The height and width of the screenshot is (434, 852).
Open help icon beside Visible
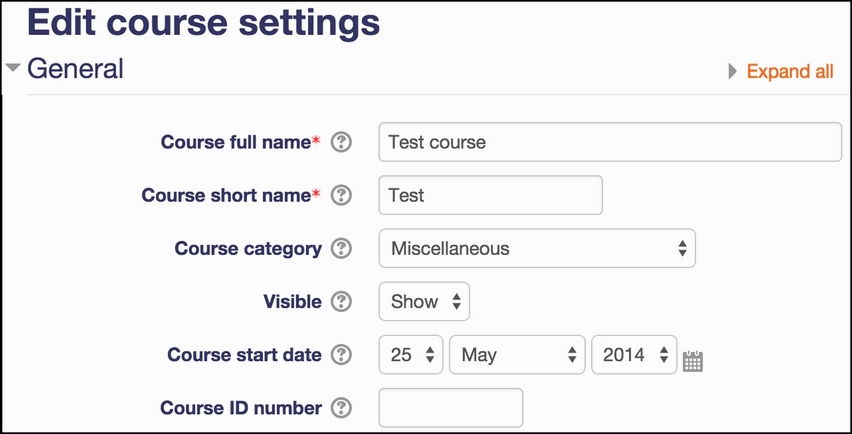pos(341,301)
